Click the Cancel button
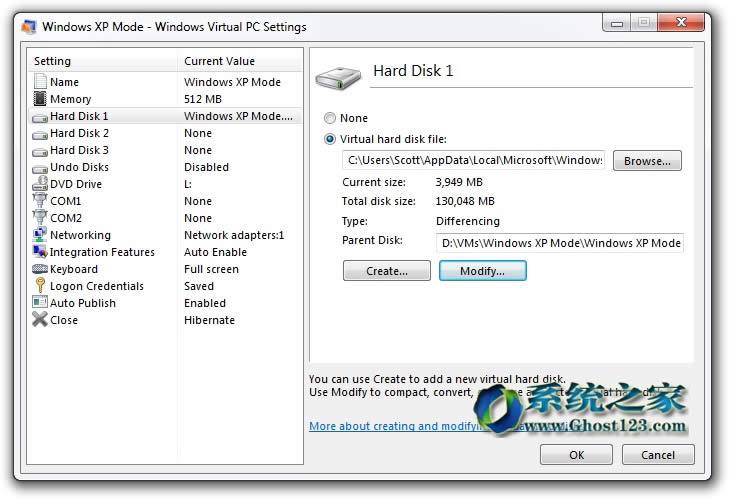Viewport: 729px width, 500px height. [657, 454]
